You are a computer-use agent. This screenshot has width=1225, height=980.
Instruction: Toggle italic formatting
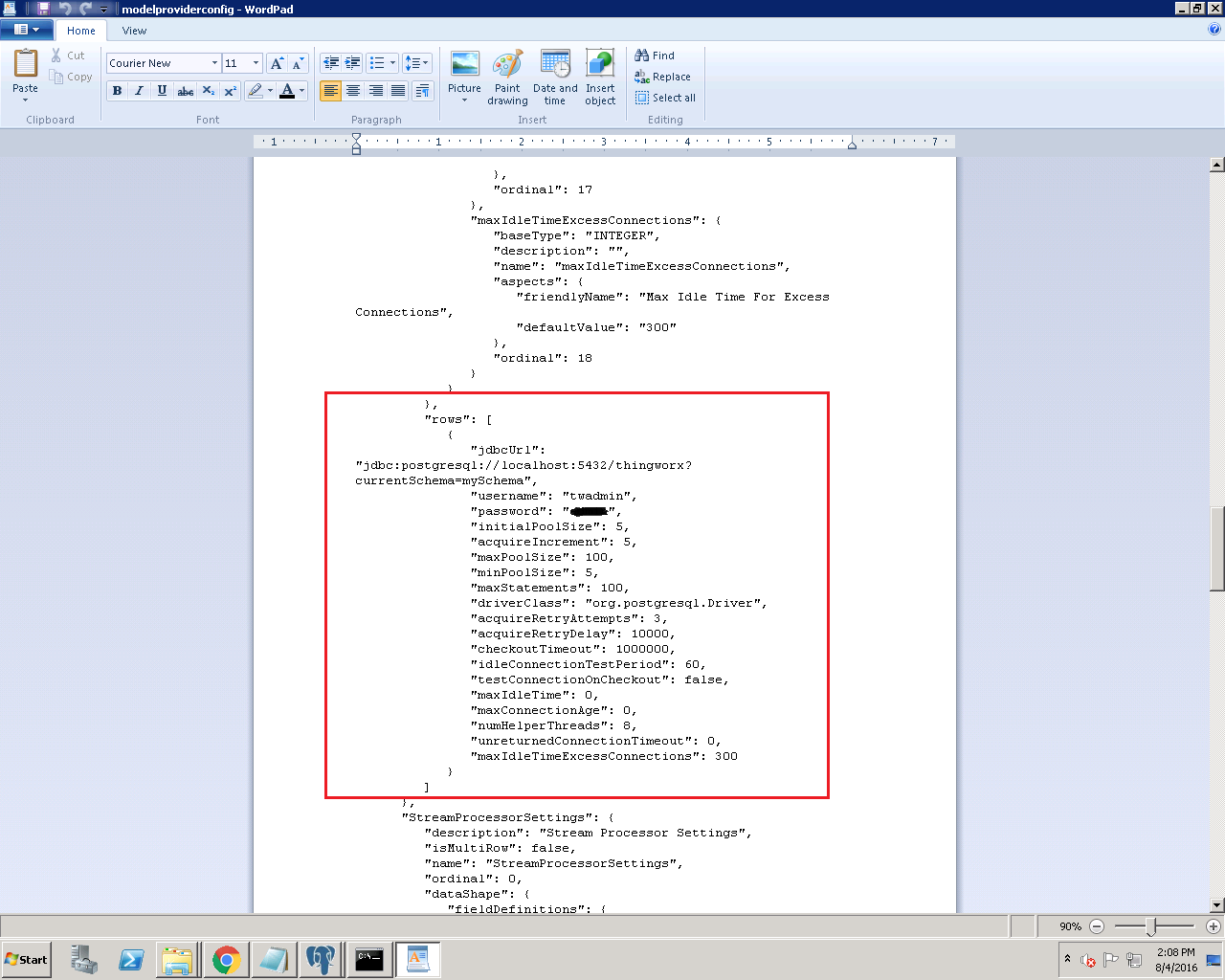click(x=139, y=91)
